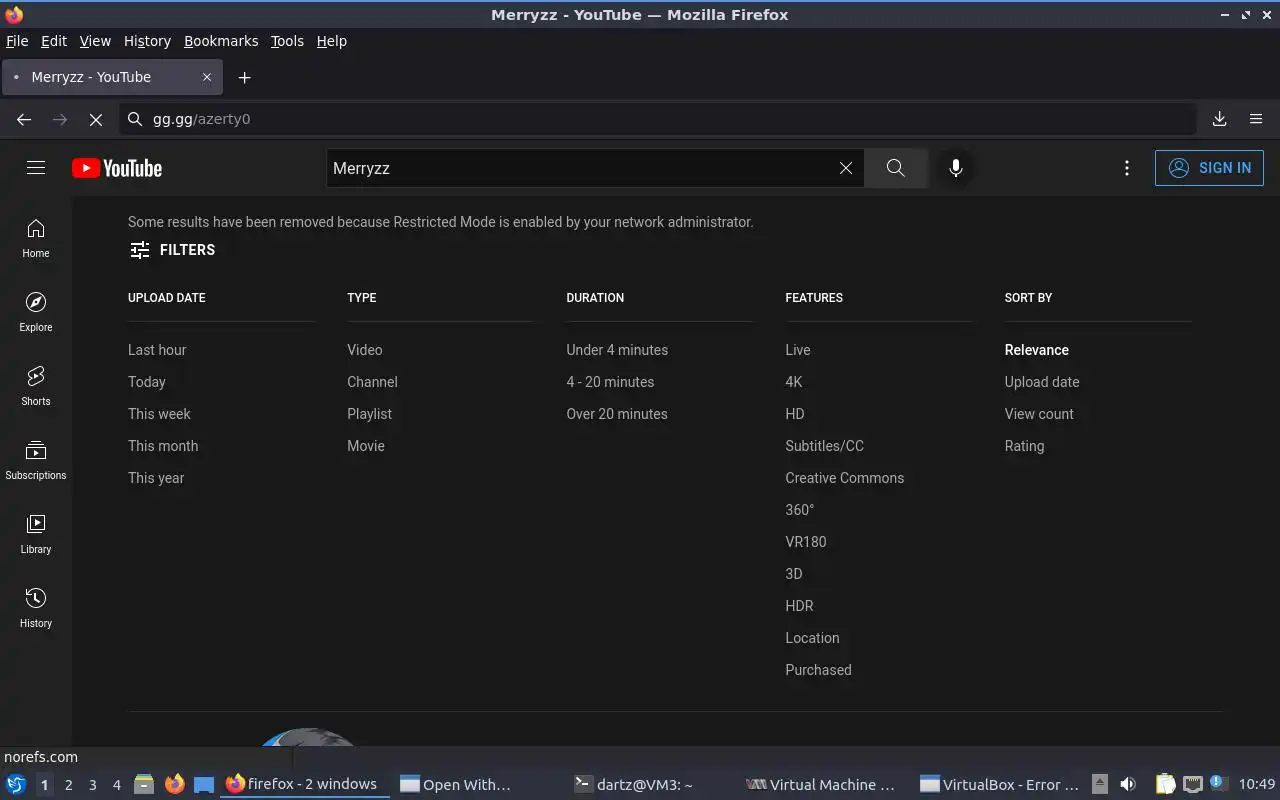Filter uploads by This month
1280x800 pixels.
(x=163, y=446)
